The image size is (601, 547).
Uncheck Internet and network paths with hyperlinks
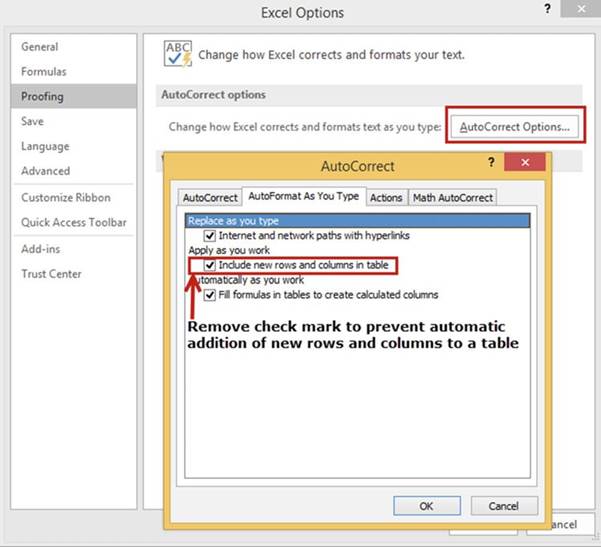pyautogui.click(x=210, y=235)
